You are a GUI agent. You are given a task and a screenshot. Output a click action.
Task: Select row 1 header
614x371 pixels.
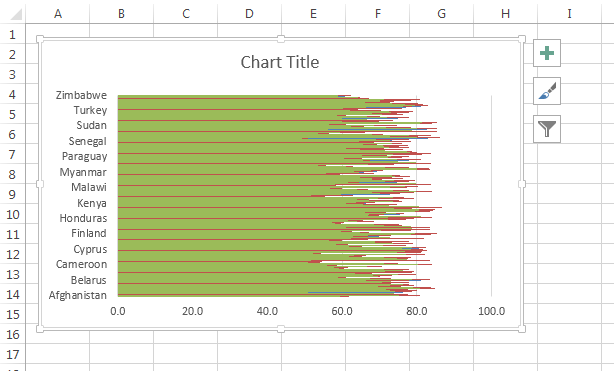tap(13, 34)
